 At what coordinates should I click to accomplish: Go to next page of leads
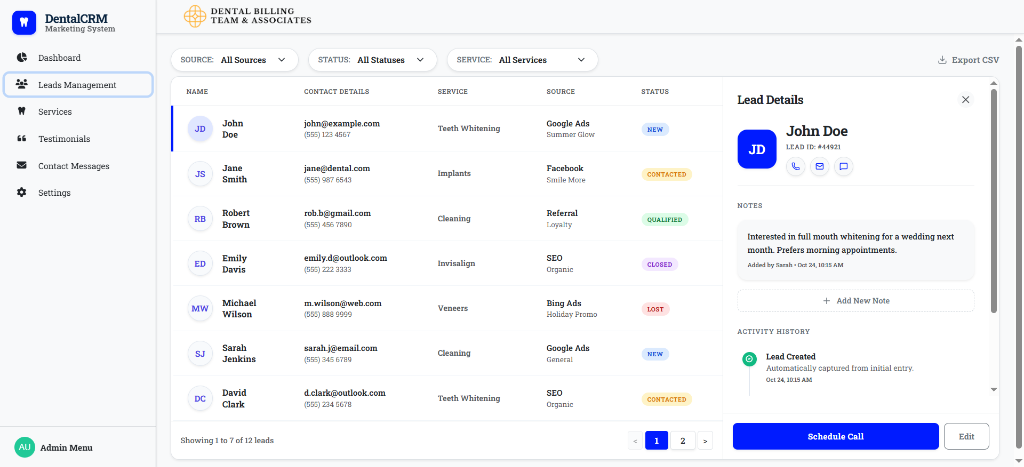coord(705,441)
